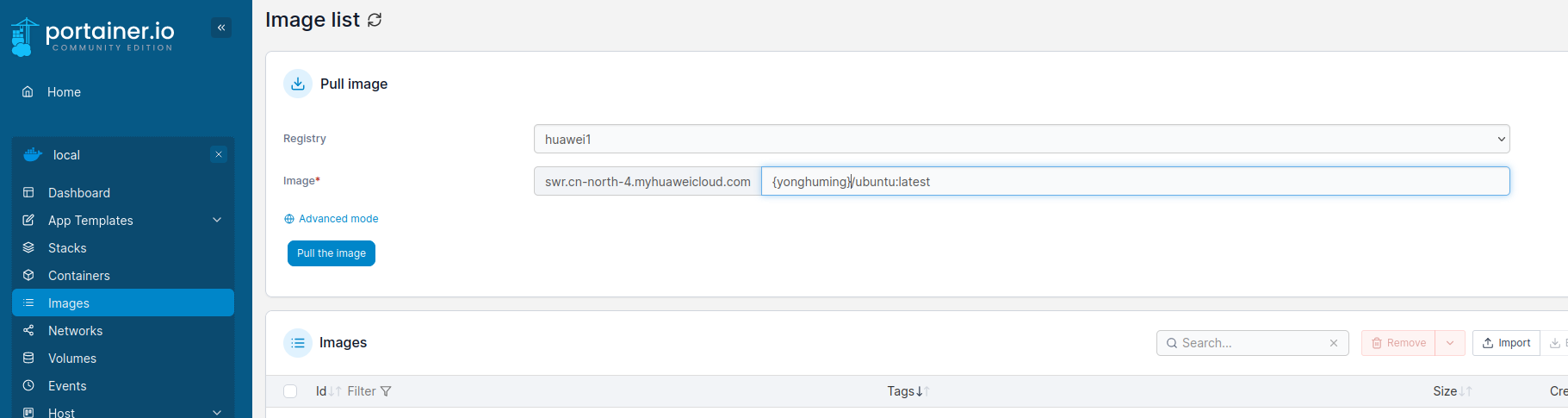Click the Remove button
1568x418 pixels.
(x=1398, y=343)
